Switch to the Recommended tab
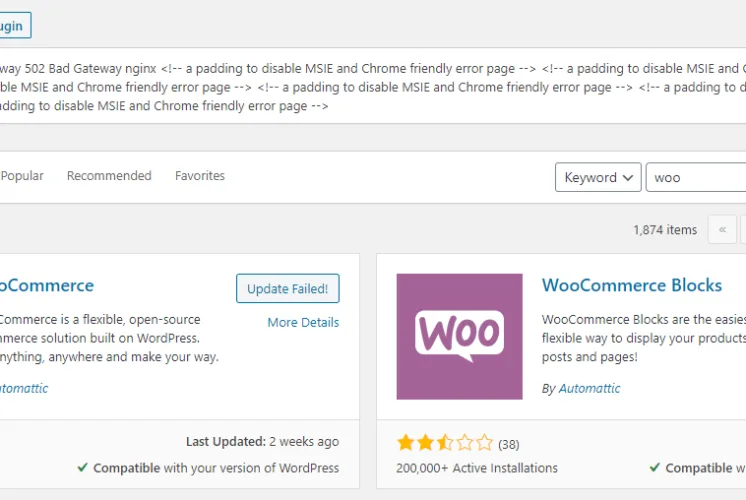This screenshot has width=746, height=500. click(x=109, y=176)
